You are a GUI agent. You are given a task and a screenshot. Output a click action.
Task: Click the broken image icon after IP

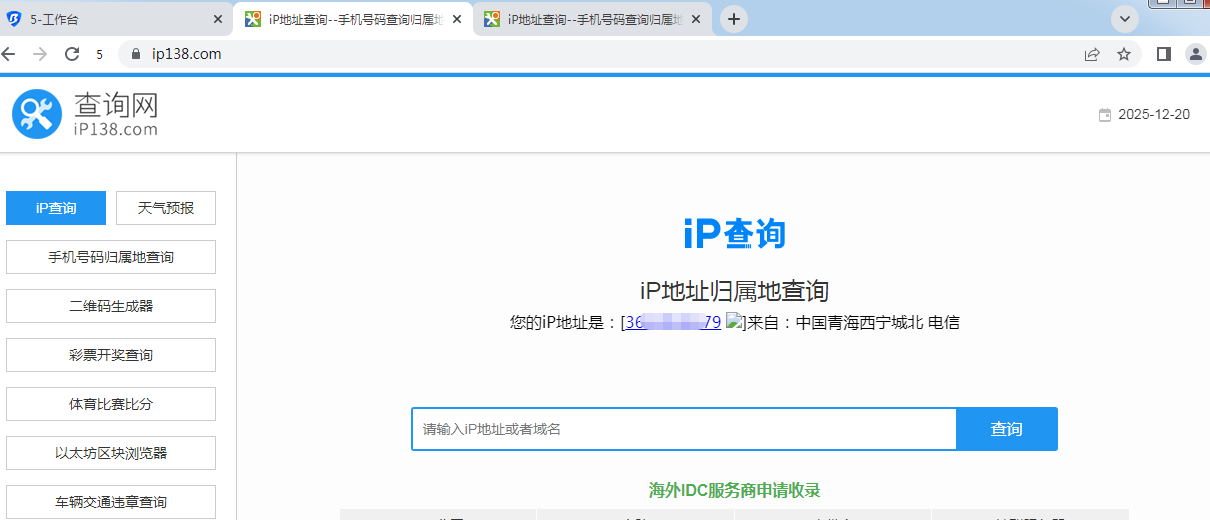733,322
